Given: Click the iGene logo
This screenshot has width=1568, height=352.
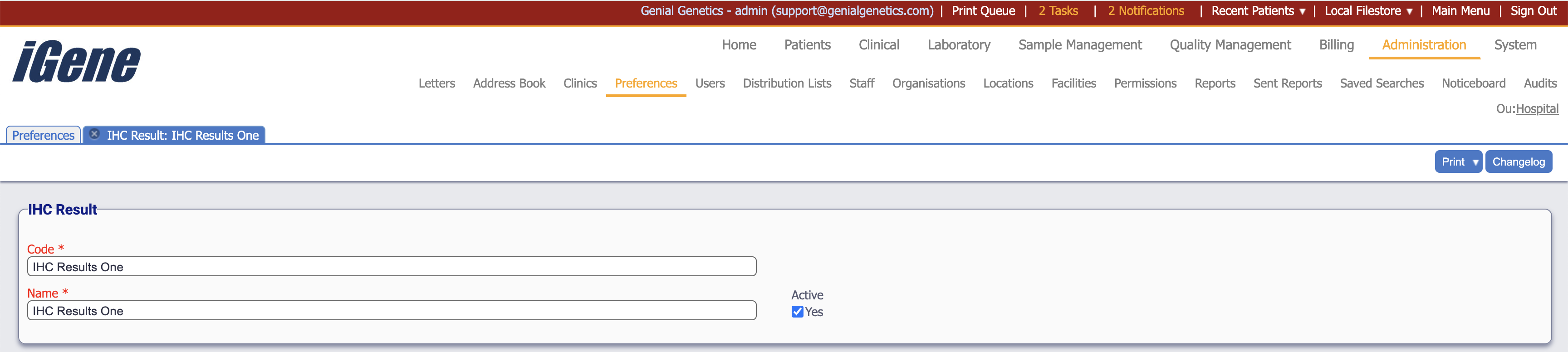Looking at the screenshot, I should coord(77,62).
